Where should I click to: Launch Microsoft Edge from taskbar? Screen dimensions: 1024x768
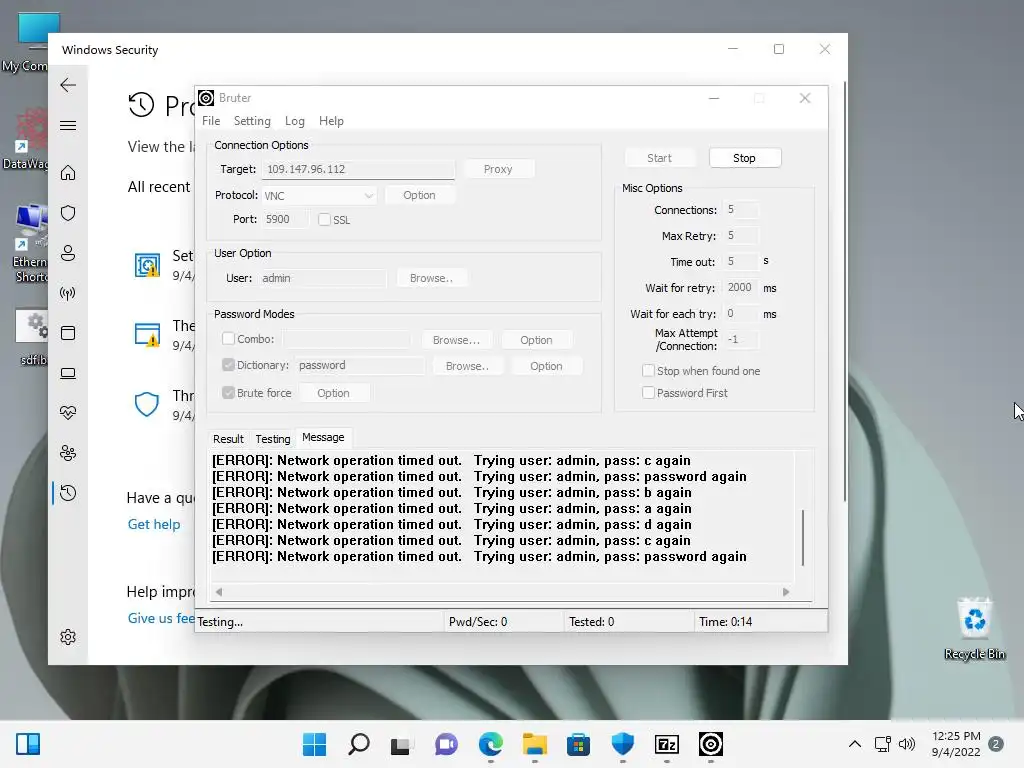pos(490,744)
